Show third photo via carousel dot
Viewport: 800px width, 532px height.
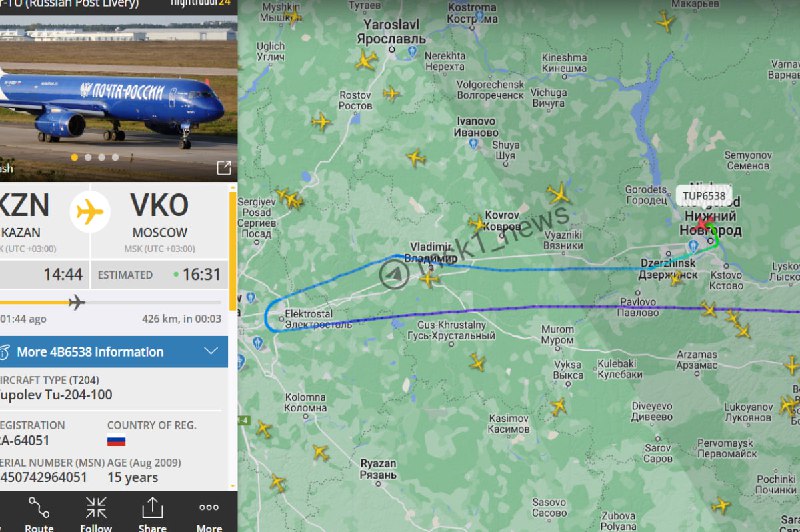(102, 158)
